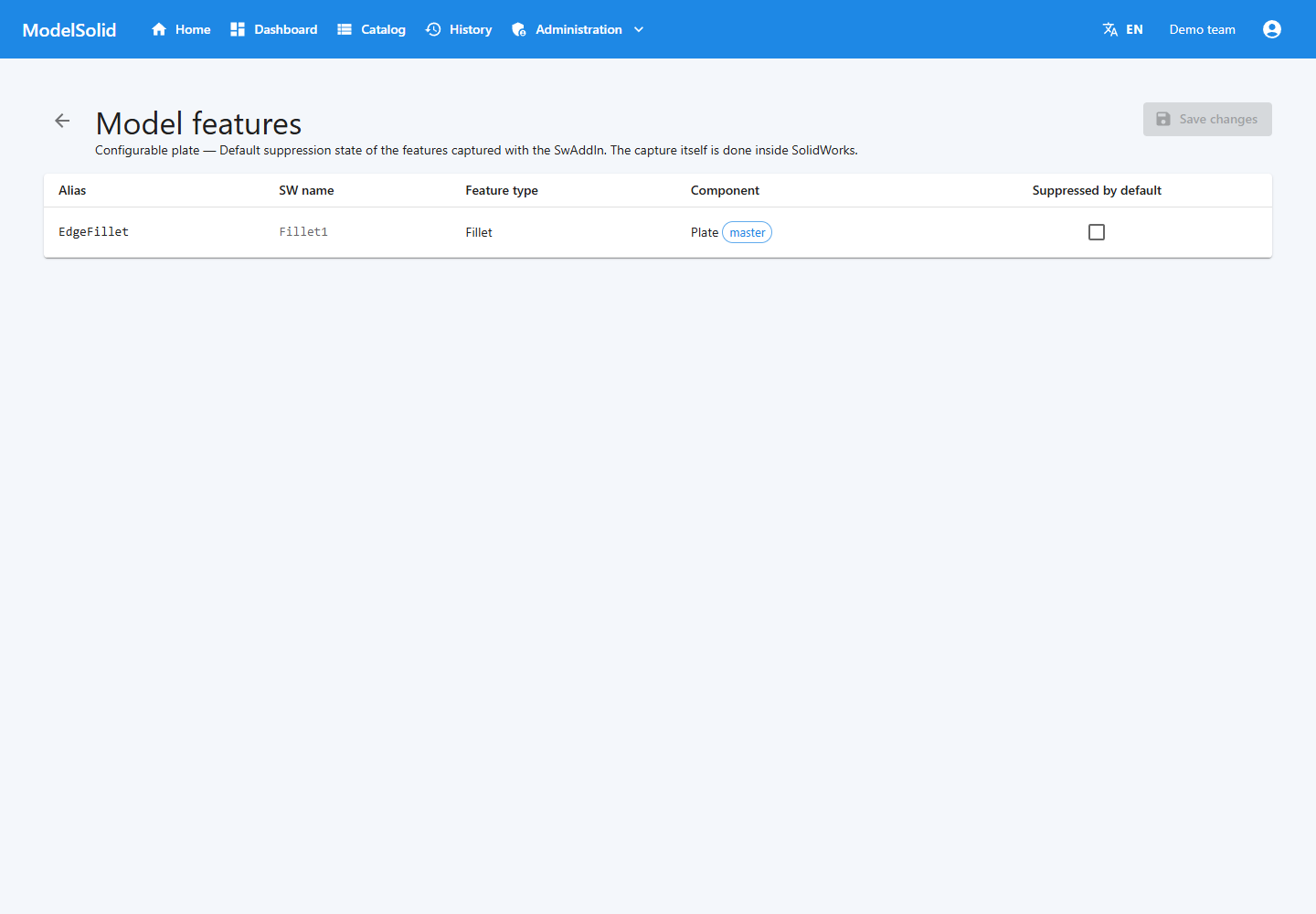Image resolution: width=1316 pixels, height=914 pixels.
Task: Open the History menu item
Action: (471, 29)
